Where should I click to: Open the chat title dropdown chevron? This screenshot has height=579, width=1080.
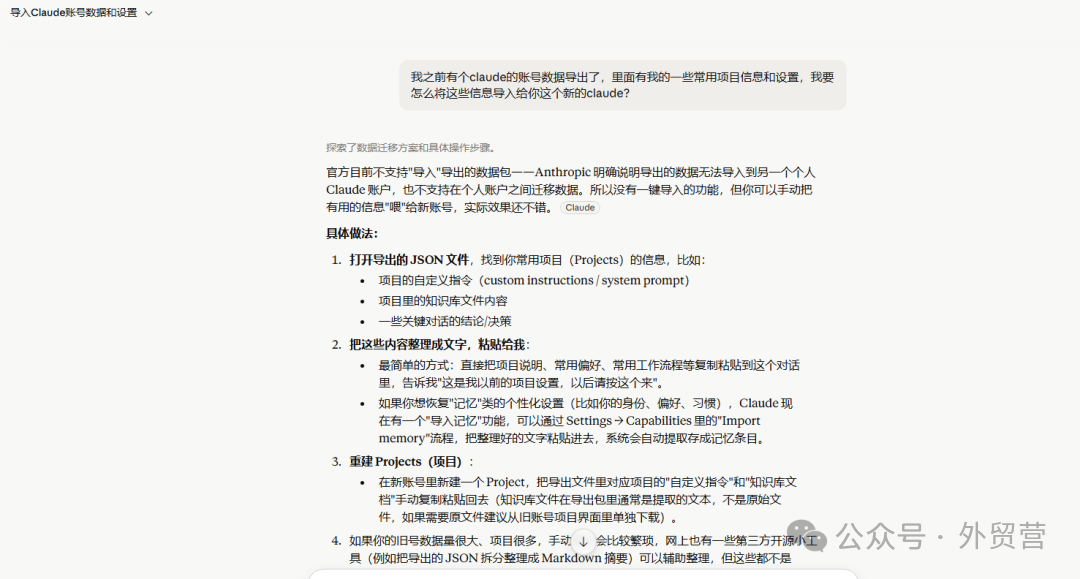pyautogui.click(x=148, y=13)
